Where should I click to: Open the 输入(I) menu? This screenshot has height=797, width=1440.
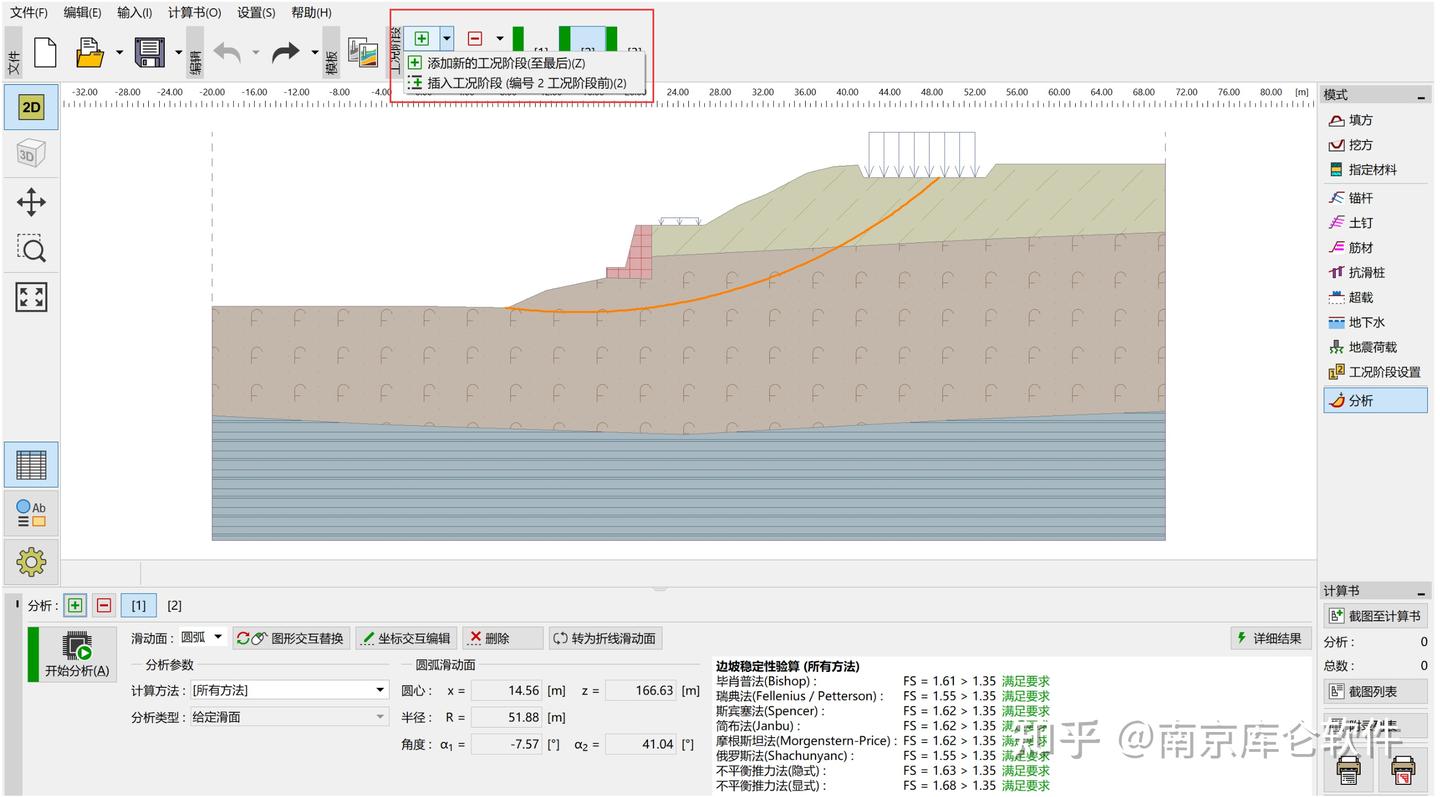pyautogui.click(x=134, y=12)
